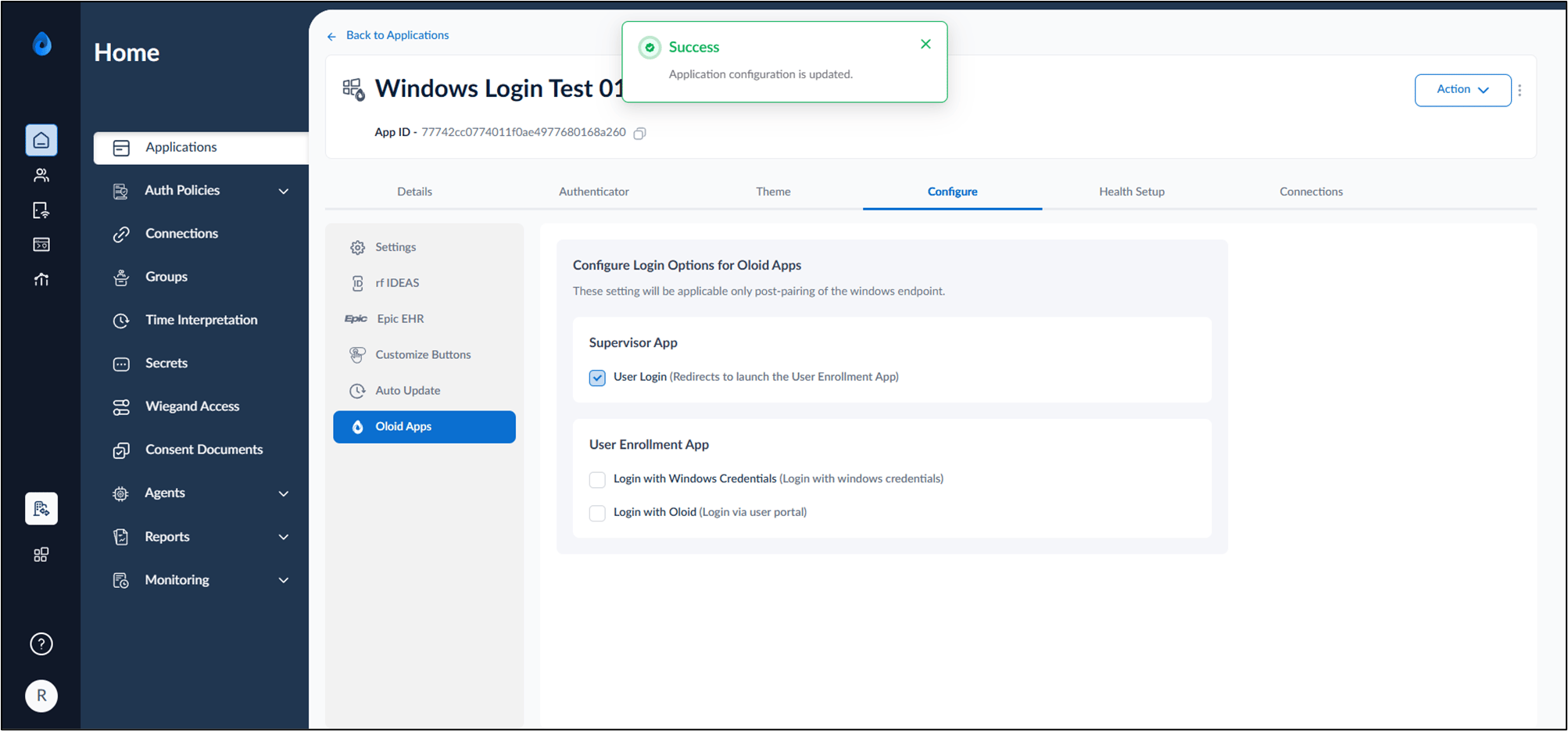This screenshot has height=731, width=1568.
Task: Switch to the Theme tab
Action: [x=773, y=192]
